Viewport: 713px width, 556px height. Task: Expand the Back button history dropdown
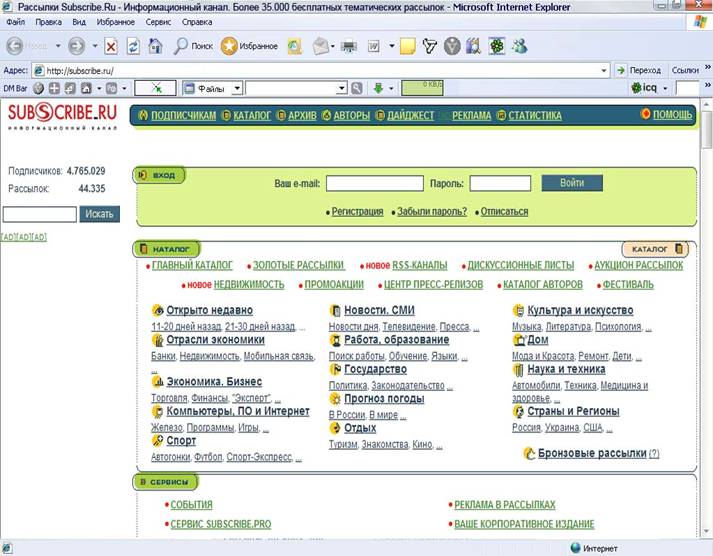[x=58, y=46]
